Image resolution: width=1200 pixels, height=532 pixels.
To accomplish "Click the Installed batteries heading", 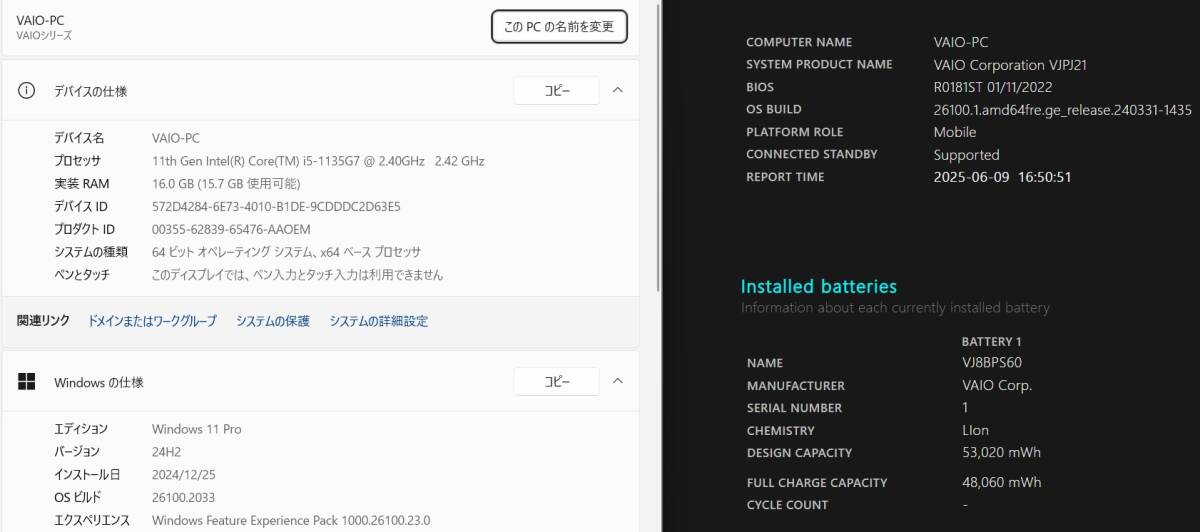I will (x=819, y=287).
